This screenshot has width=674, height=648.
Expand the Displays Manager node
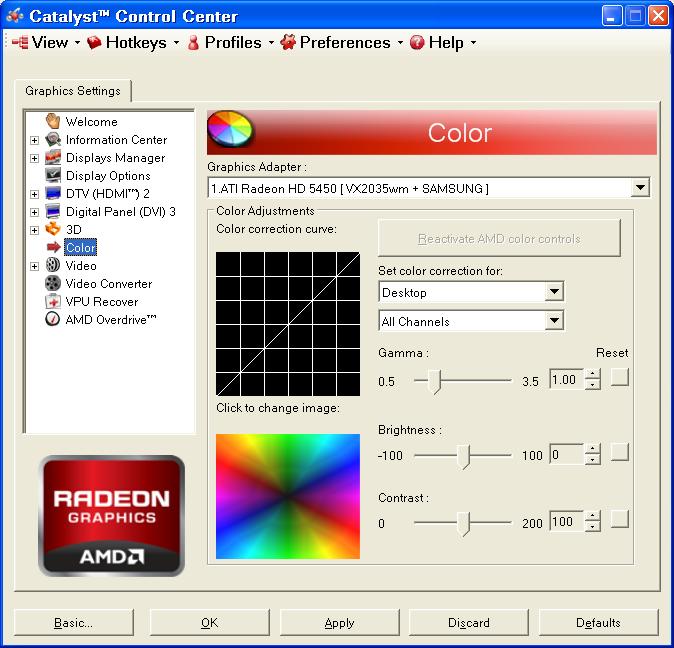(x=35, y=158)
